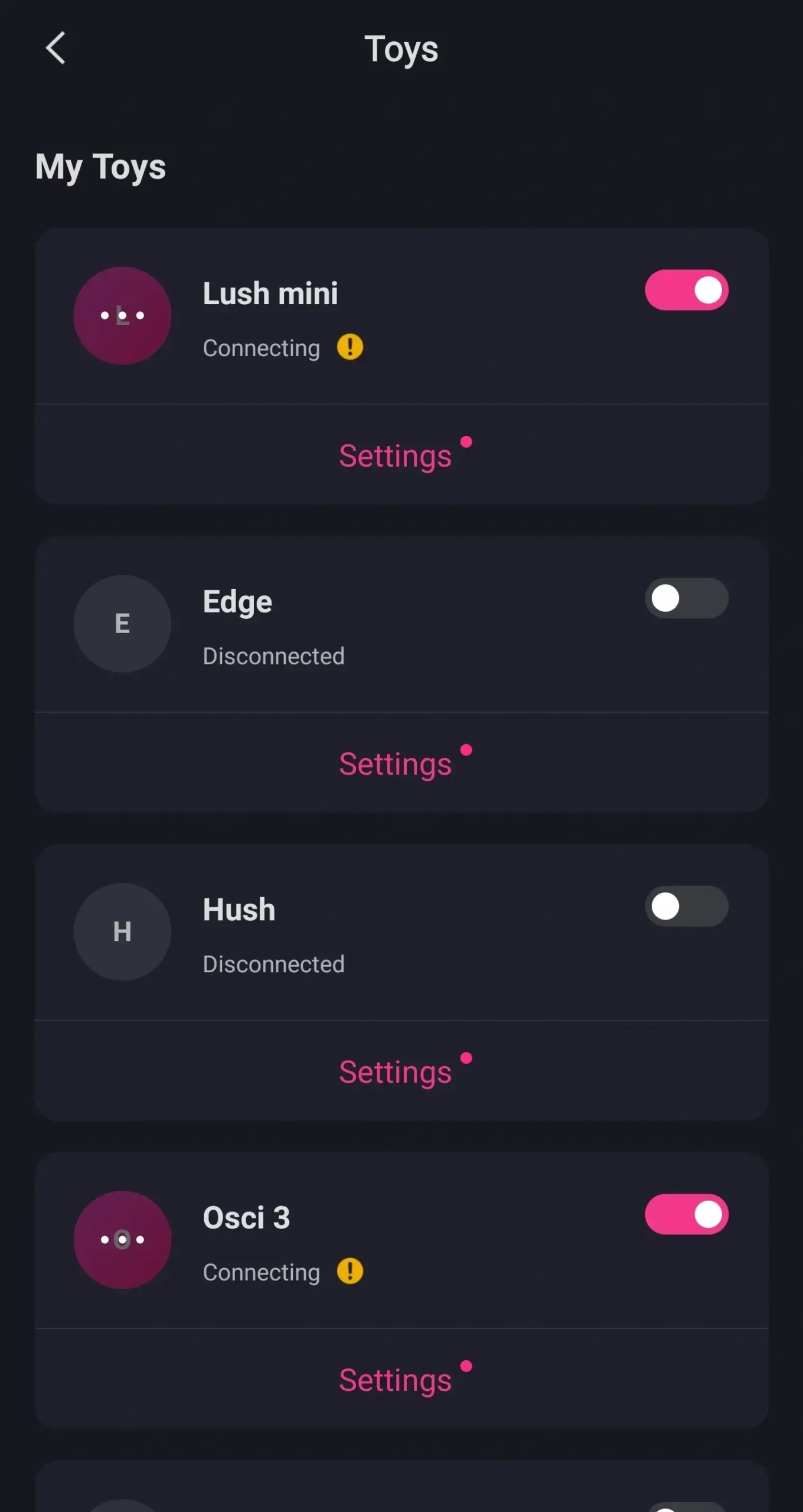
Task: Open Settings for Edge
Action: click(x=396, y=764)
